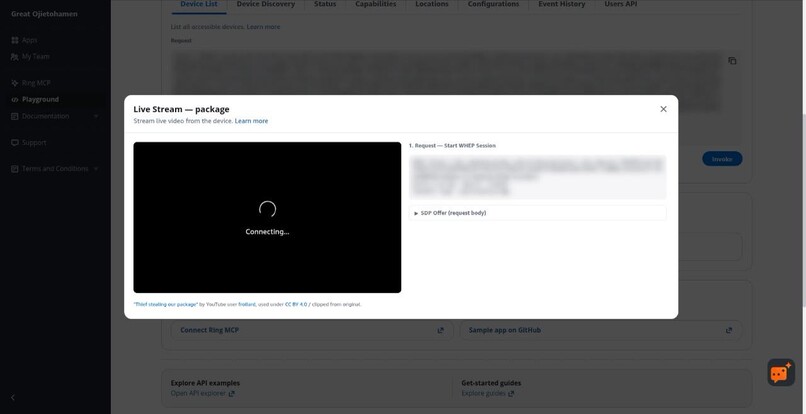The height and width of the screenshot is (414, 806).
Task: Click the Apps grid icon
Action: coord(14,40)
